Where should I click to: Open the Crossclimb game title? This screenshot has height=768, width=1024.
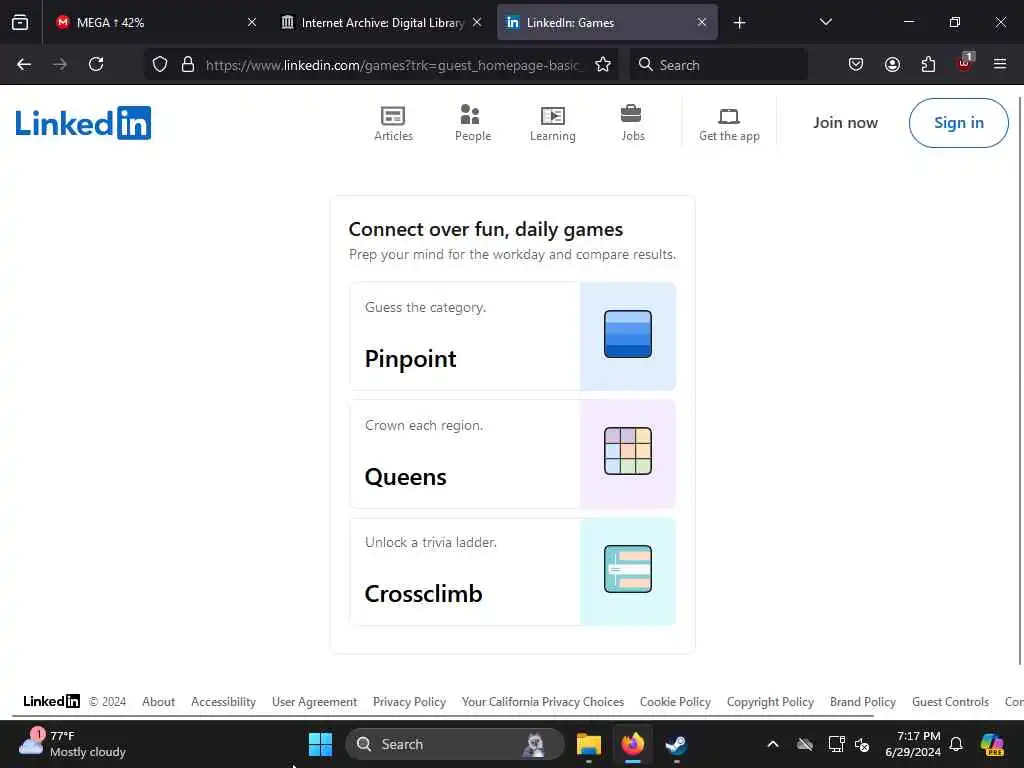(x=423, y=594)
